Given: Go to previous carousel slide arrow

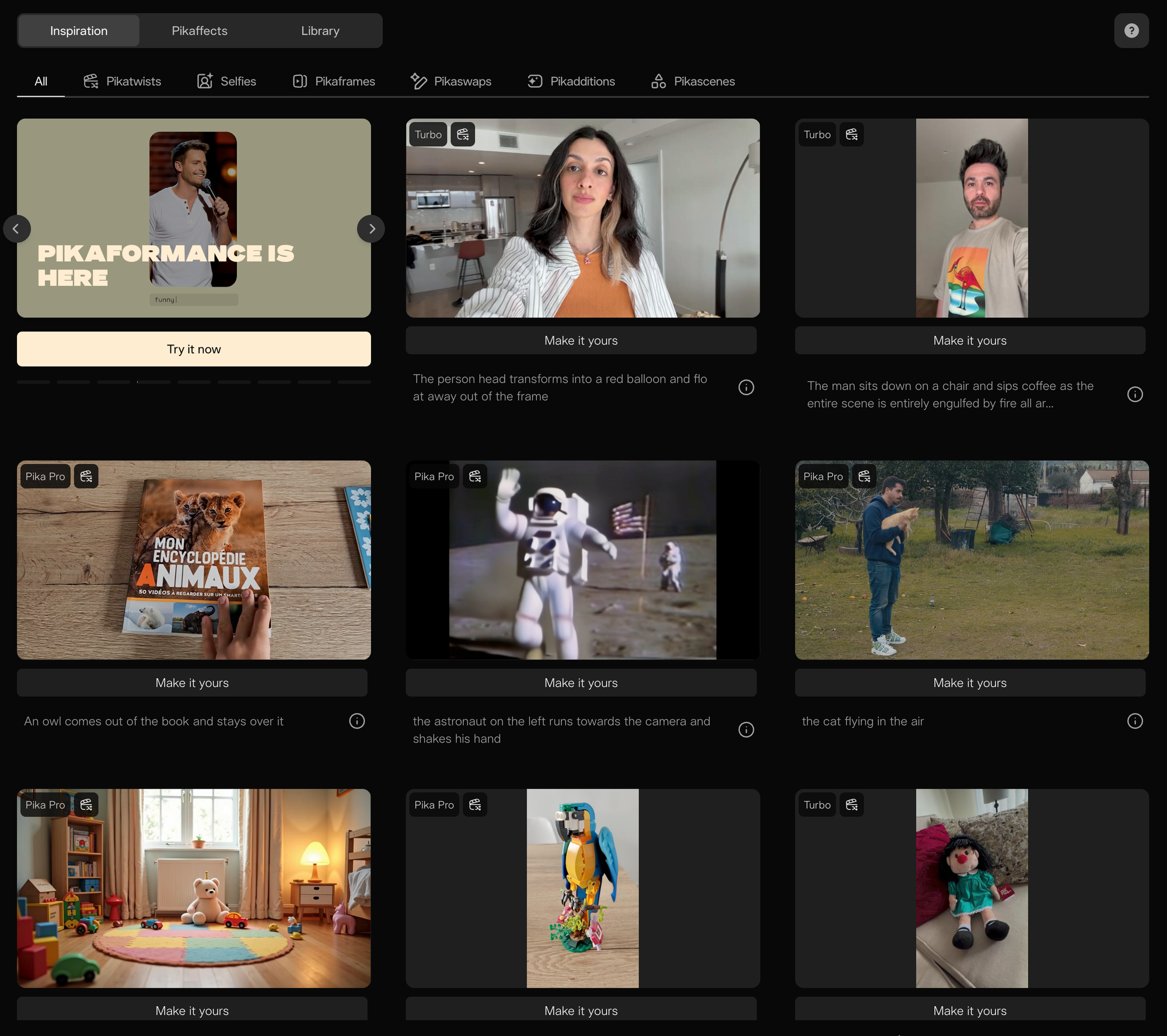Looking at the screenshot, I should click(x=16, y=229).
